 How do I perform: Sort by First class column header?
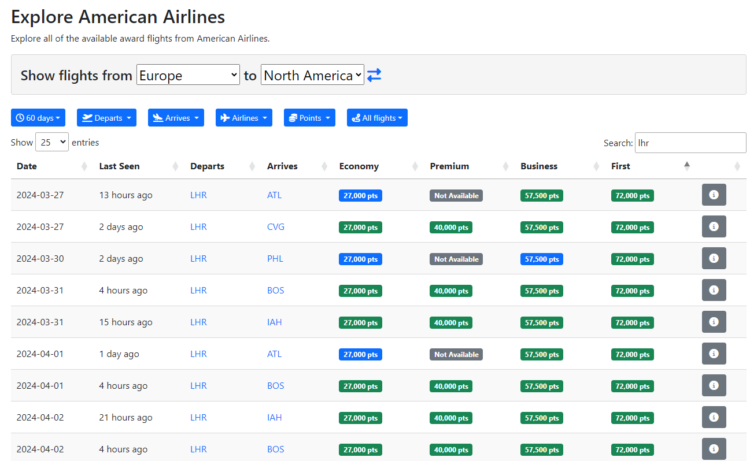pos(650,166)
